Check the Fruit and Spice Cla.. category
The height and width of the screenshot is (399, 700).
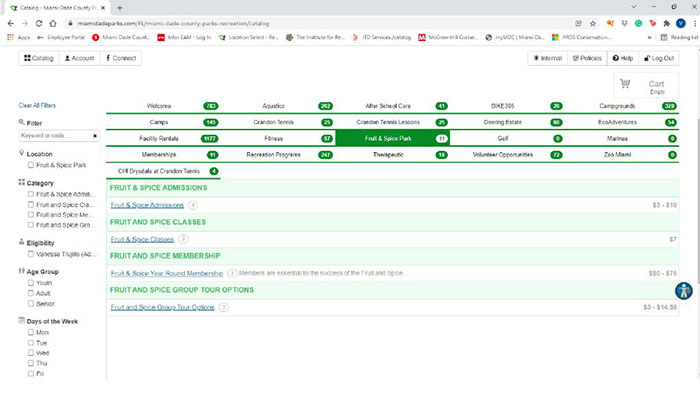coord(31,204)
